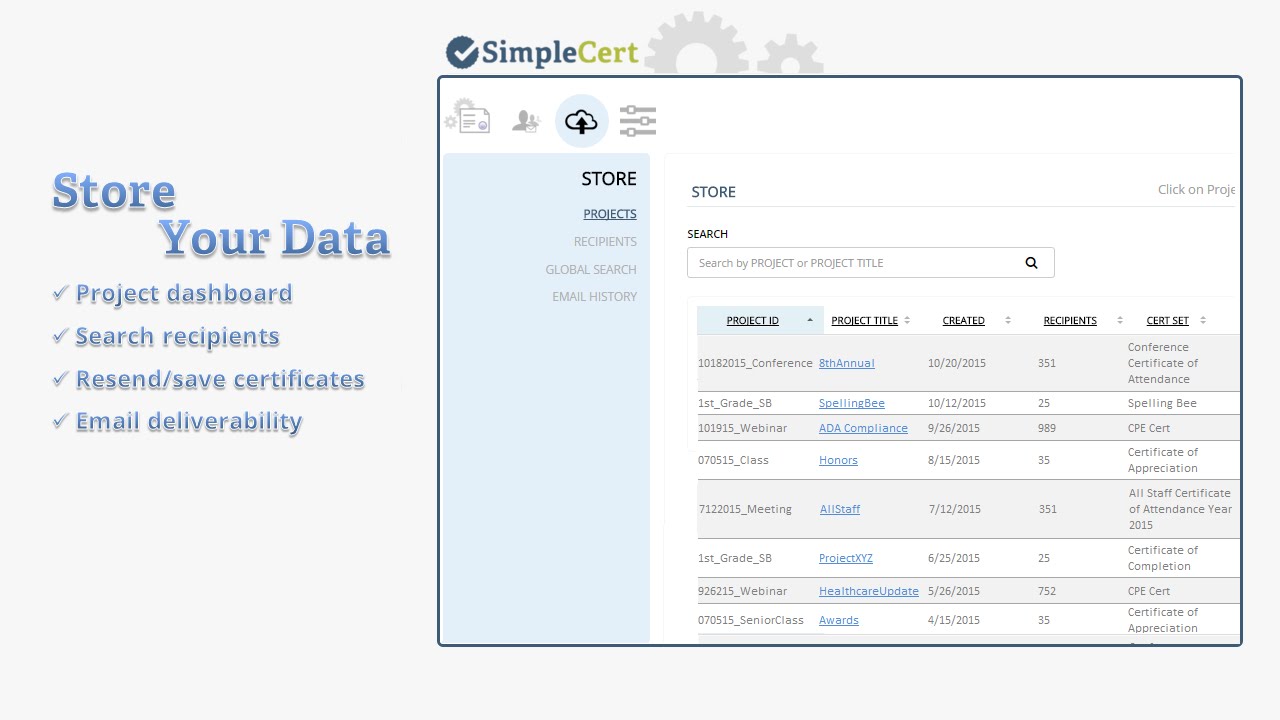Select project ID 10182015_Conference

tap(755, 363)
